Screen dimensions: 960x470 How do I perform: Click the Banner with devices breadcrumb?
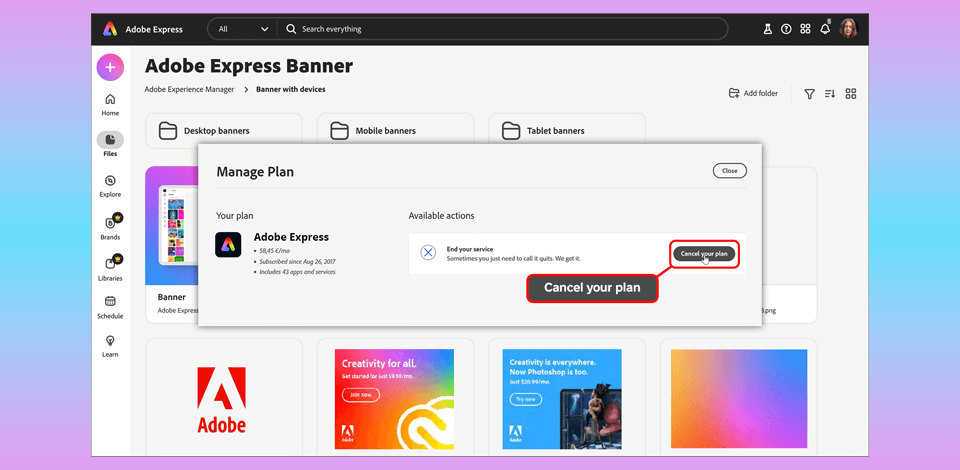(x=291, y=89)
